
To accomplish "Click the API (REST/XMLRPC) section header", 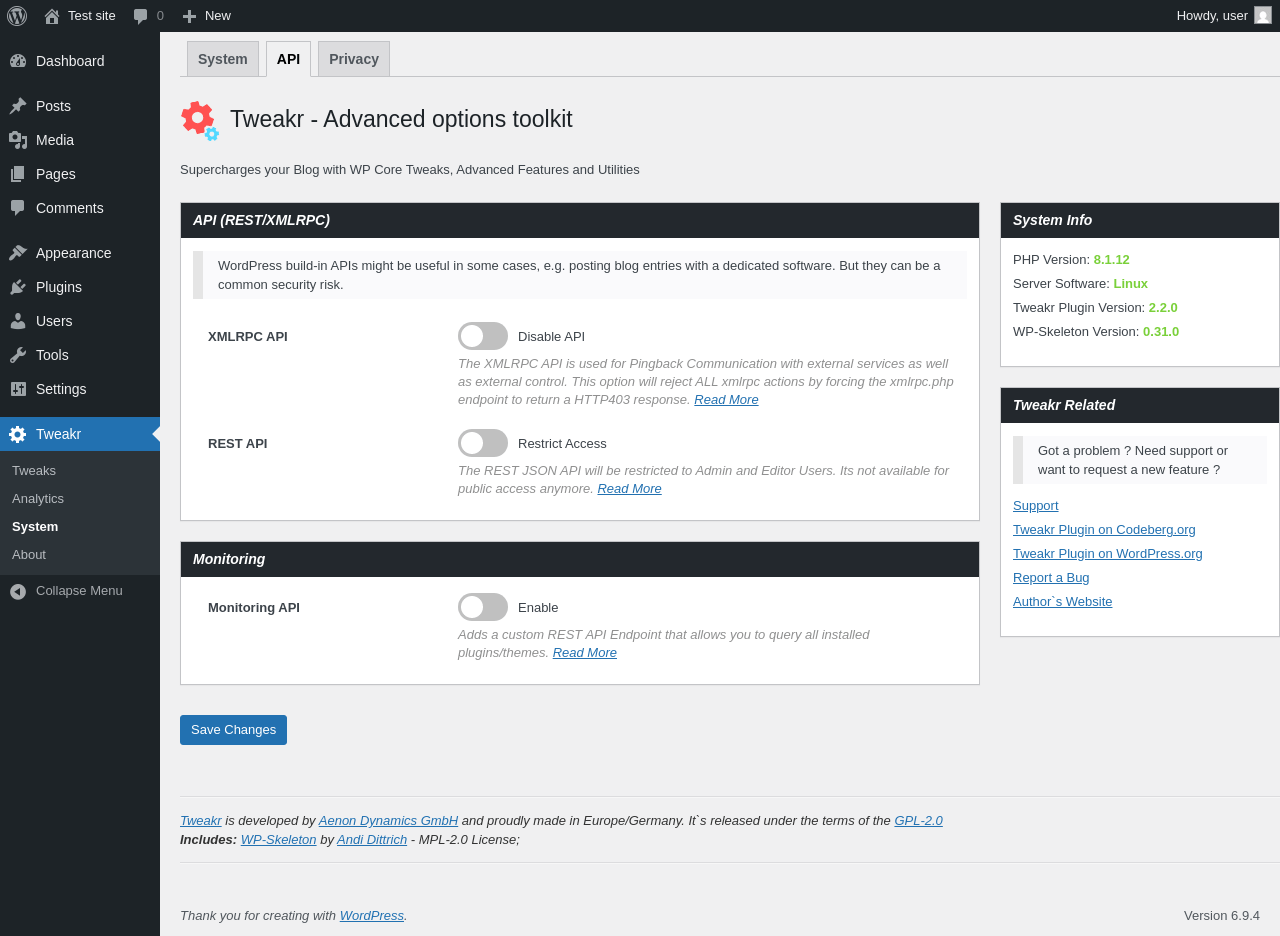I will click(x=580, y=221).
